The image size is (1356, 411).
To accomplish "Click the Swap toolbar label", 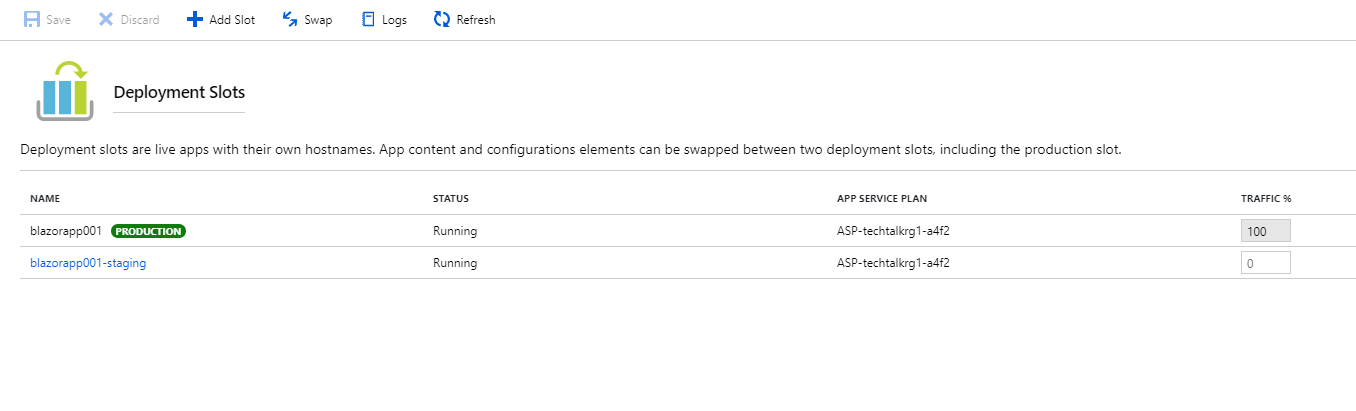I will tap(318, 20).
